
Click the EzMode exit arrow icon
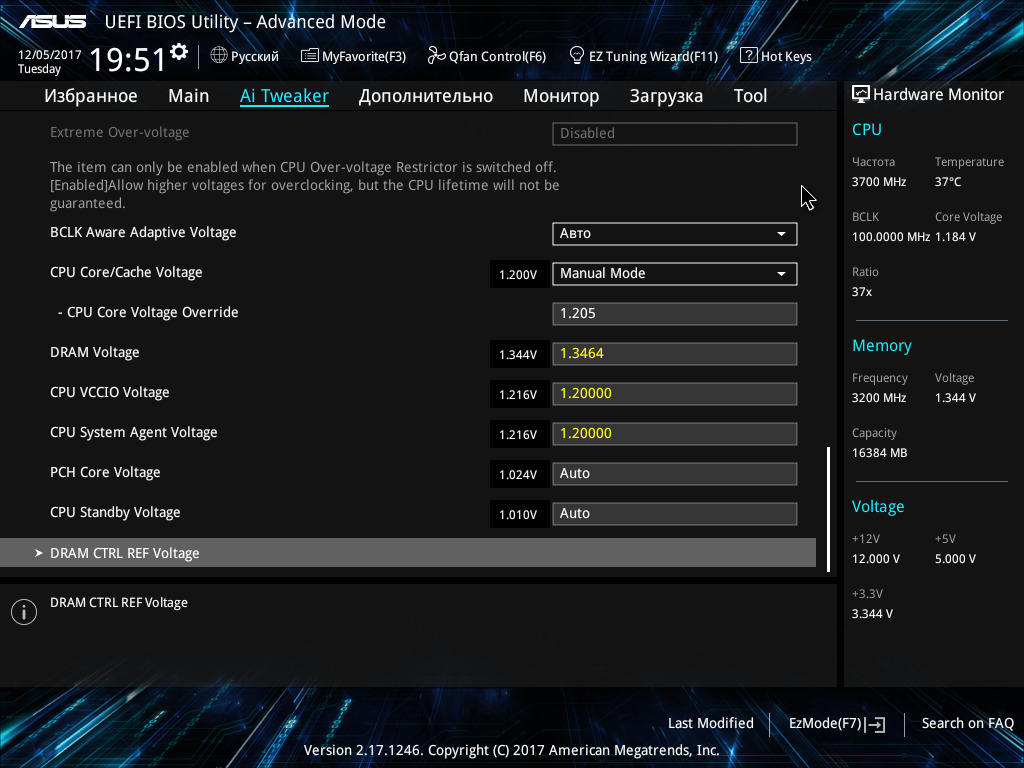[875, 724]
